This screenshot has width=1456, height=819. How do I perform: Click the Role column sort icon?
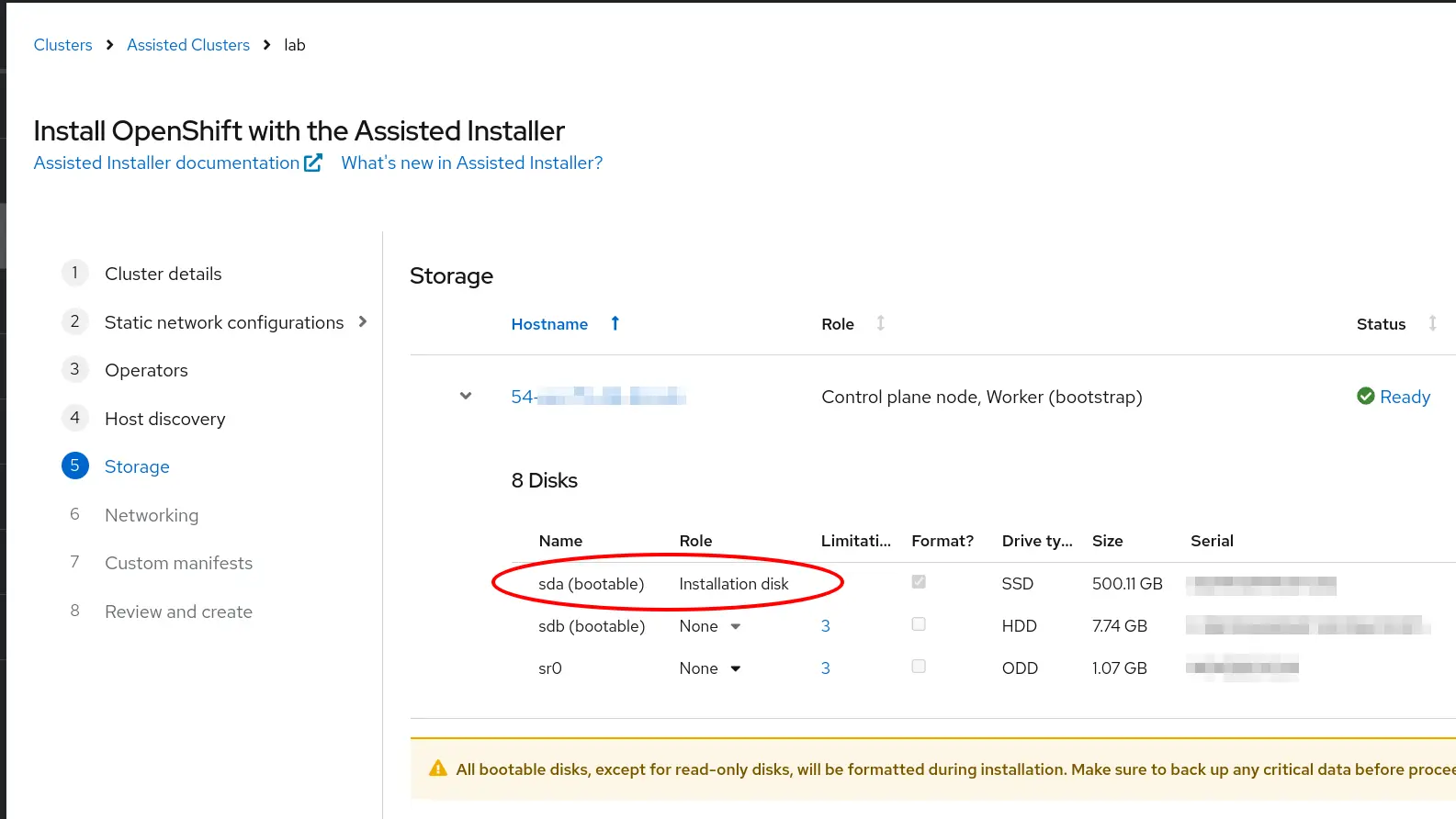pyautogui.click(x=880, y=323)
